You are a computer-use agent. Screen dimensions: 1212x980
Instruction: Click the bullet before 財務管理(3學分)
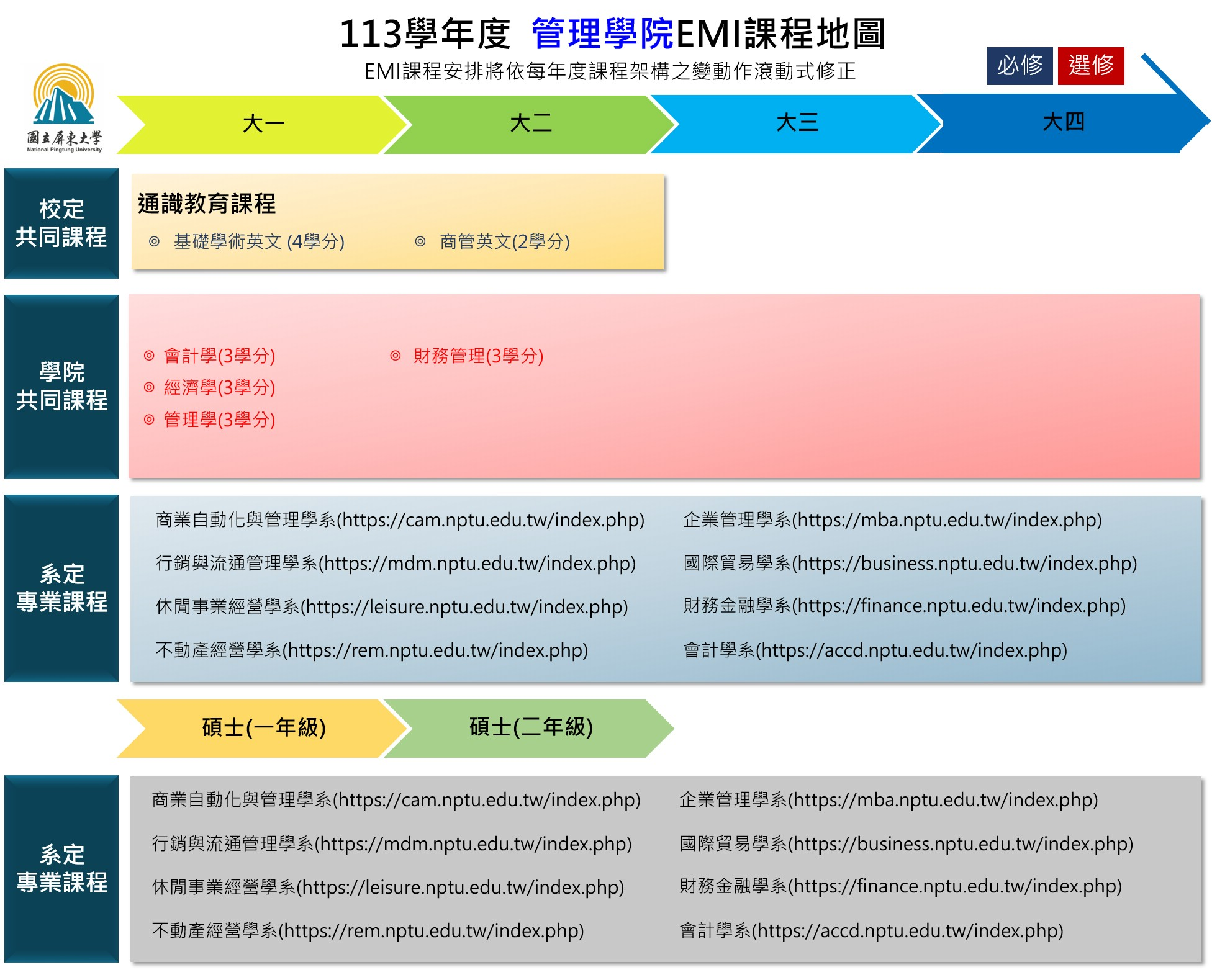coord(396,356)
